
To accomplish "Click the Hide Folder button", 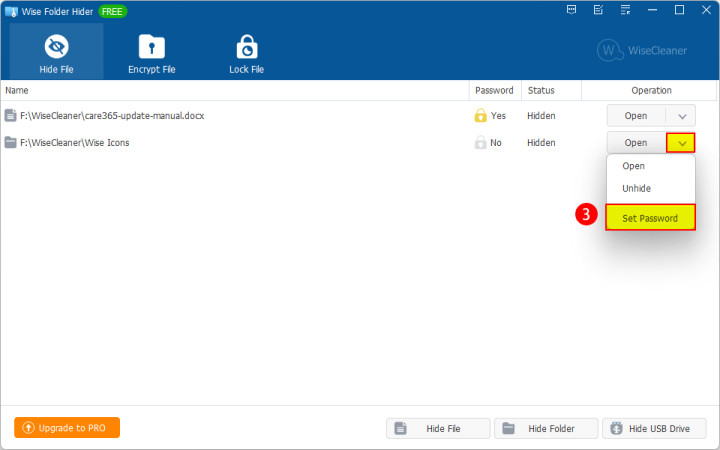I will (x=546, y=429).
